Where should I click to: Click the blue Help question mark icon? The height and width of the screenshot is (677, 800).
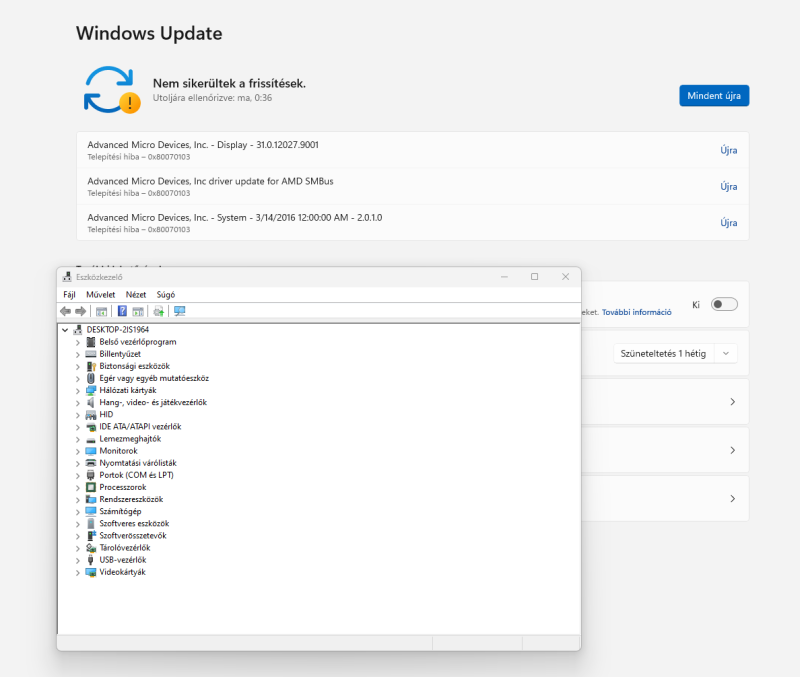tap(122, 311)
